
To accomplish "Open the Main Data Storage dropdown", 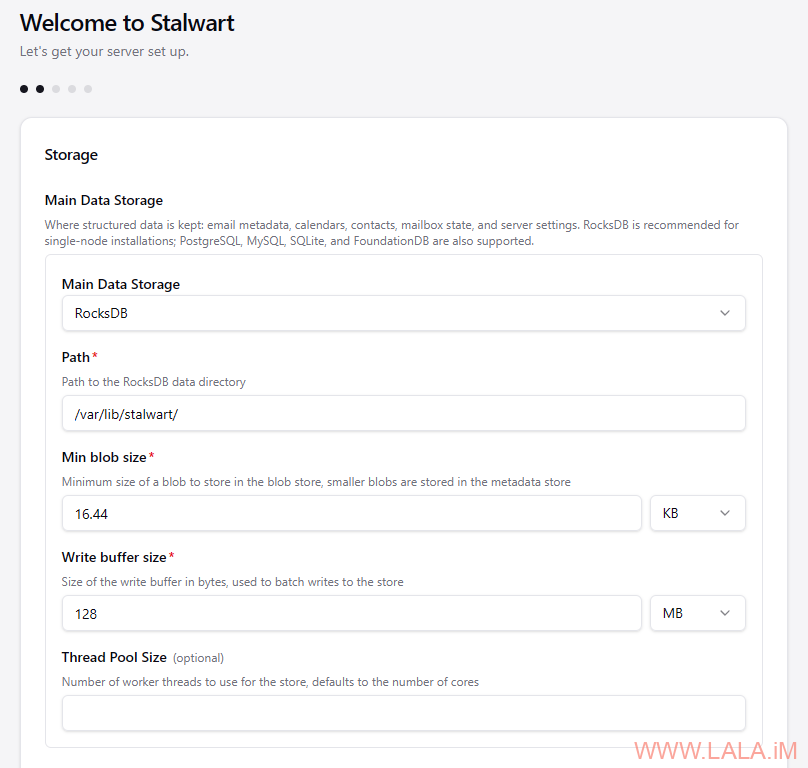I will tap(403, 313).
